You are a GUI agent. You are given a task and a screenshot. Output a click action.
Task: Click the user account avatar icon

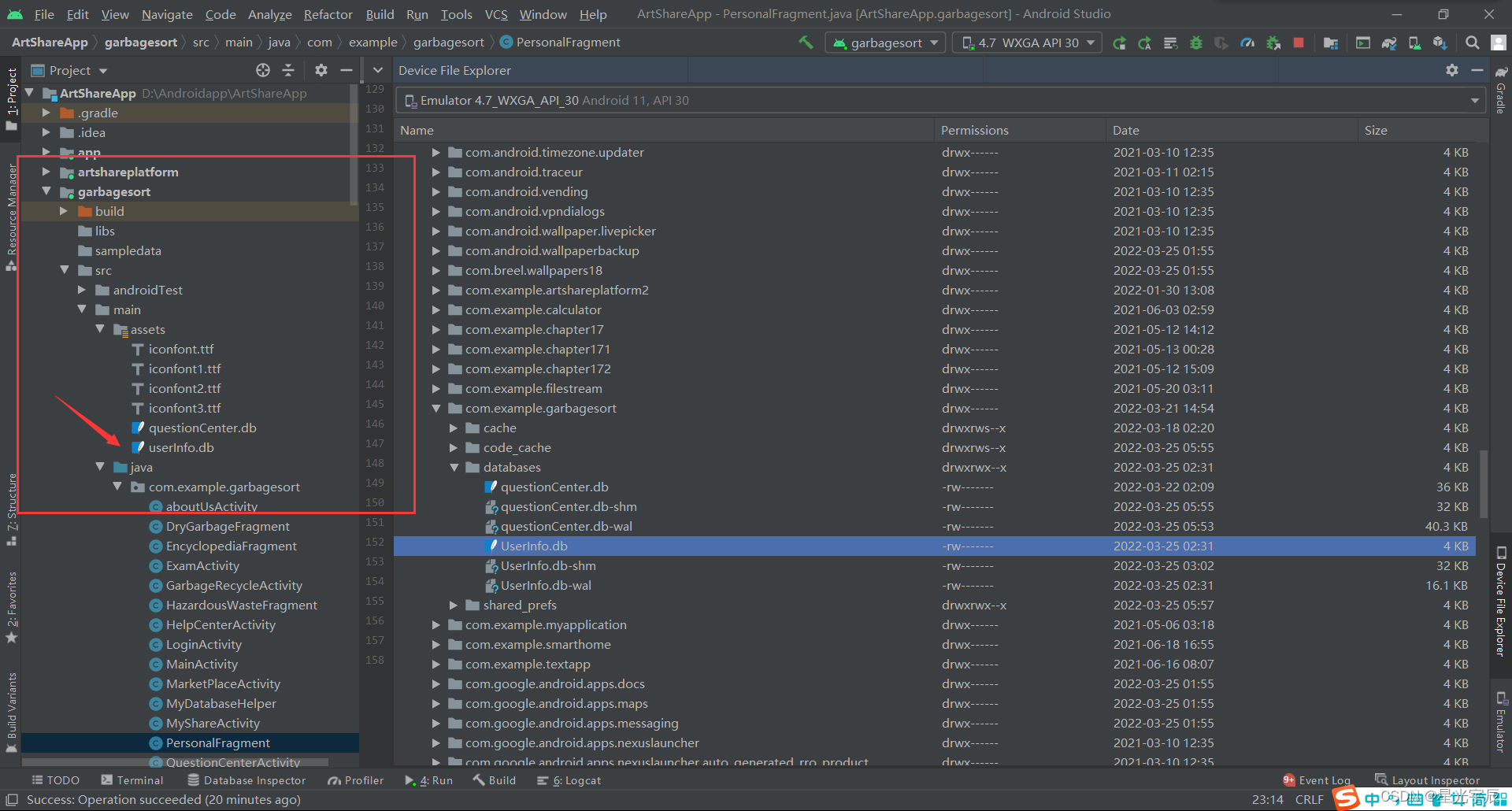pos(1498,43)
